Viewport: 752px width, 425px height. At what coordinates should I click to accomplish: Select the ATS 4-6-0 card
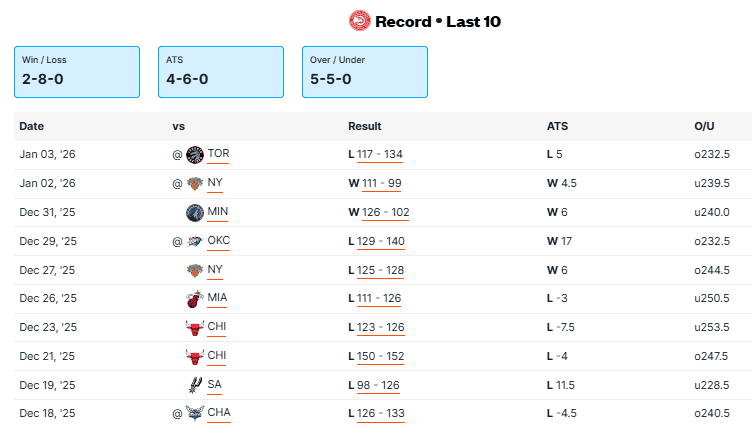221,71
